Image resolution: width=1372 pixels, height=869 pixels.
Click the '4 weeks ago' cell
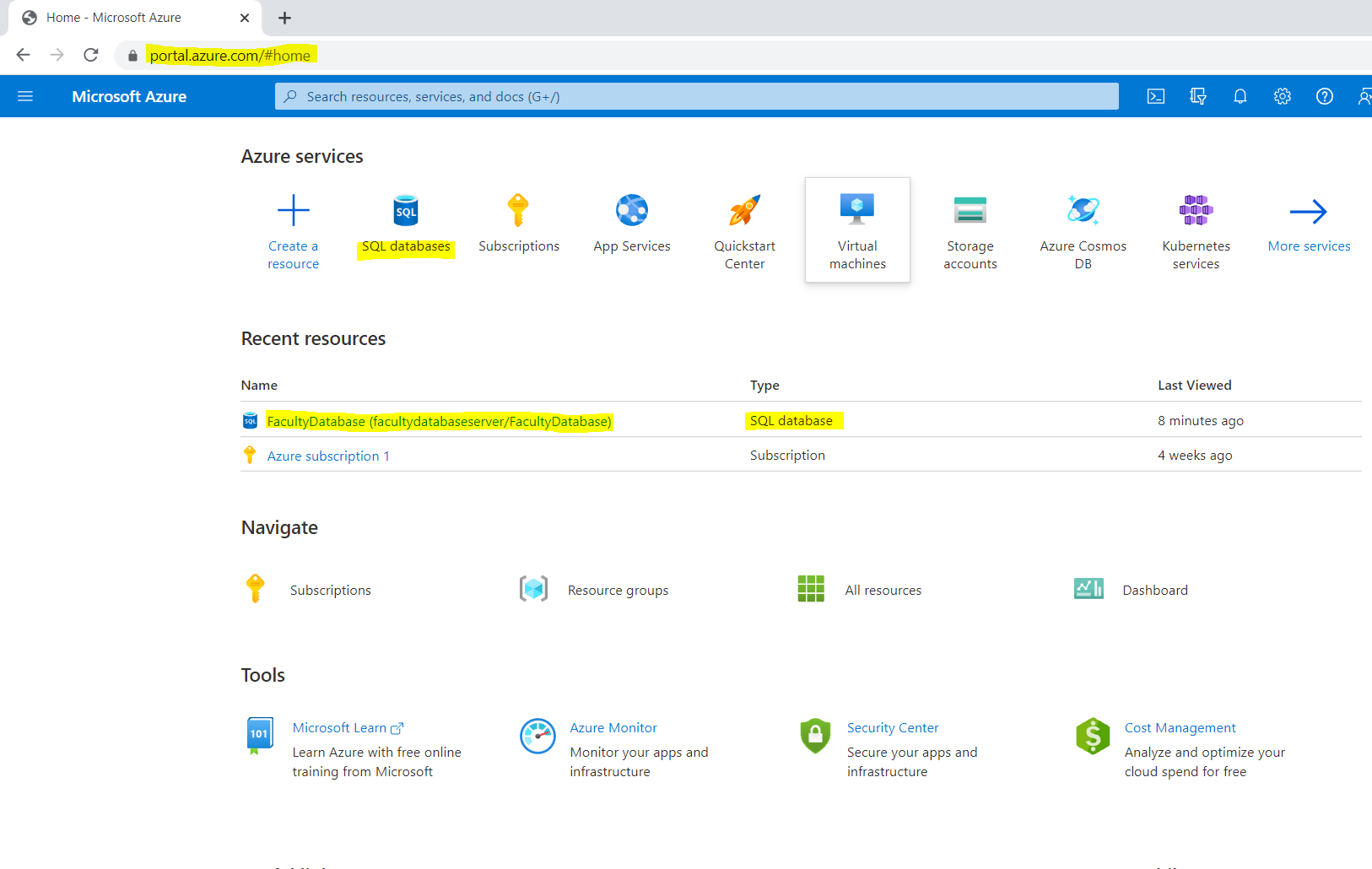coord(1195,455)
